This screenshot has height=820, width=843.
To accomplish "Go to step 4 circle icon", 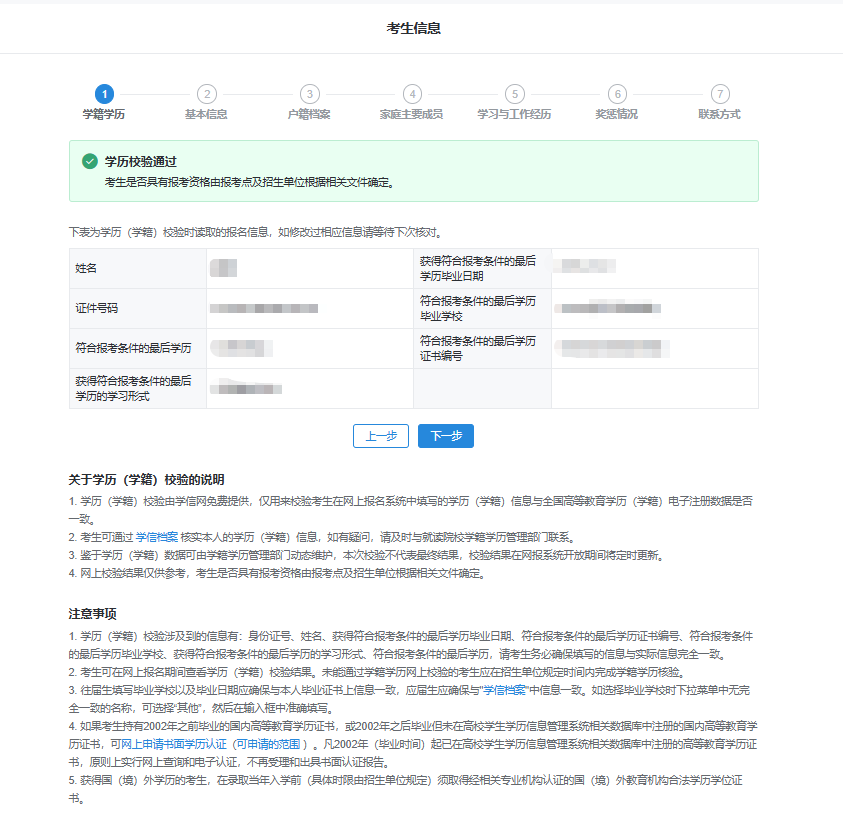I will (412, 94).
